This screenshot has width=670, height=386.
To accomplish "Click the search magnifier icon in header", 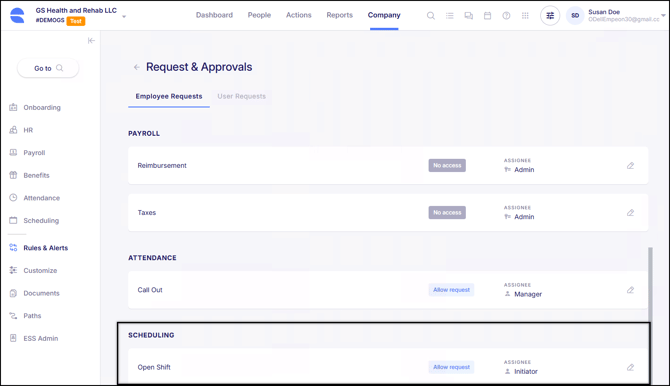I will click(x=431, y=16).
